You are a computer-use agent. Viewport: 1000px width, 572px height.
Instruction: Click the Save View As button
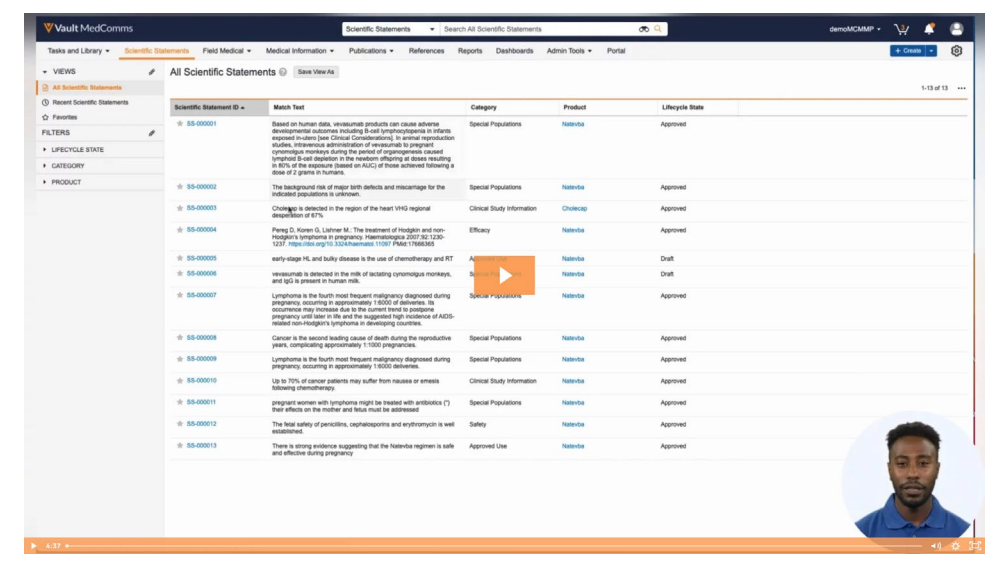coord(316,72)
